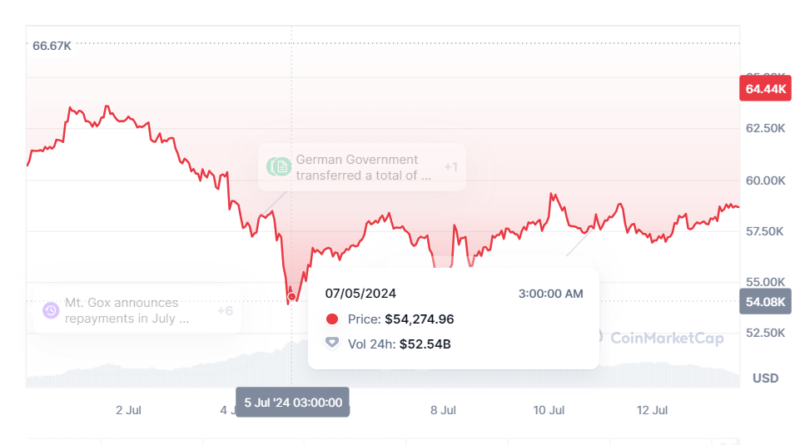Click the gray 54.08K price label
The height and width of the screenshot is (445, 800).
coord(765,301)
